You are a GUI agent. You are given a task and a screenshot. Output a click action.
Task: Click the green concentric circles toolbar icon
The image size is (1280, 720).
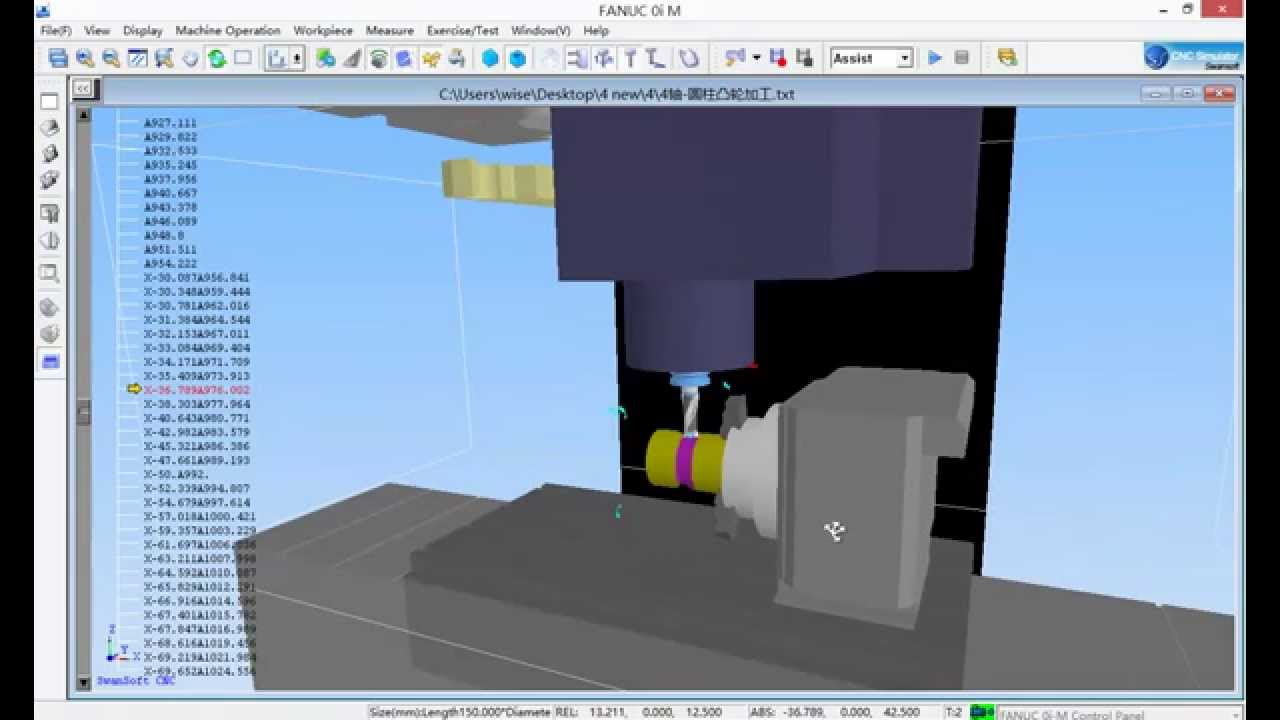point(378,58)
